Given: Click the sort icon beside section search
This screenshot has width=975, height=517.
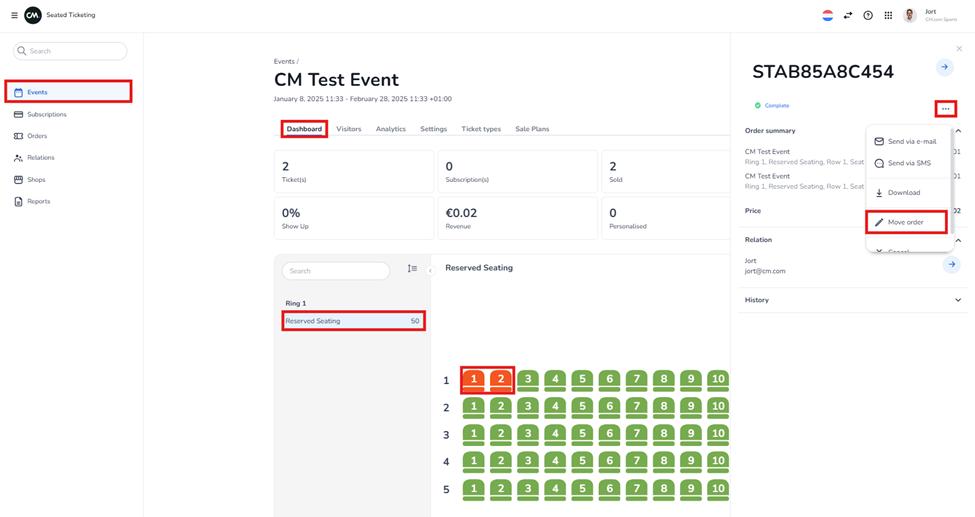Looking at the screenshot, I should (x=412, y=269).
